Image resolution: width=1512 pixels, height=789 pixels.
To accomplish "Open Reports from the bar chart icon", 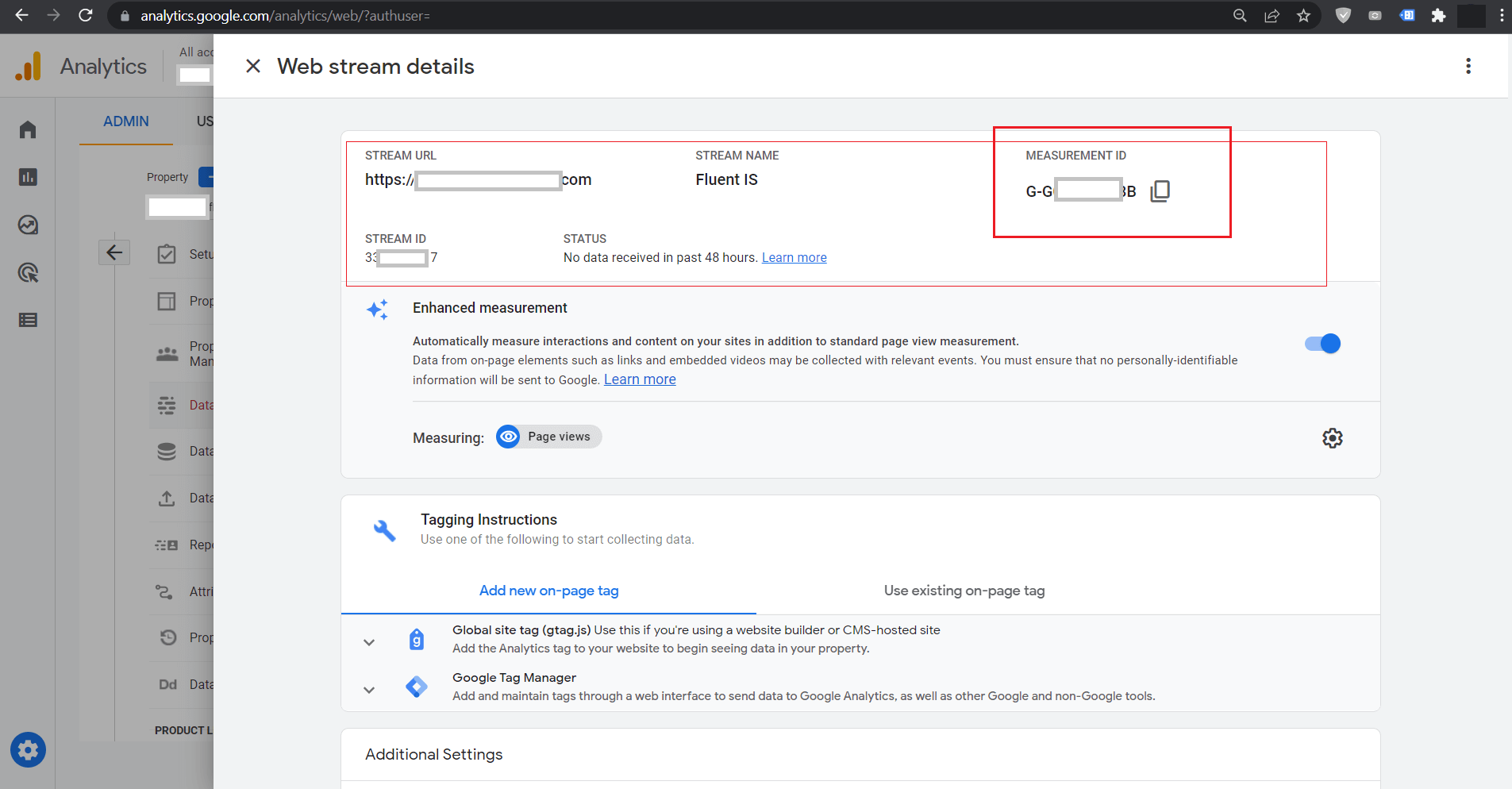I will (28, 177).
